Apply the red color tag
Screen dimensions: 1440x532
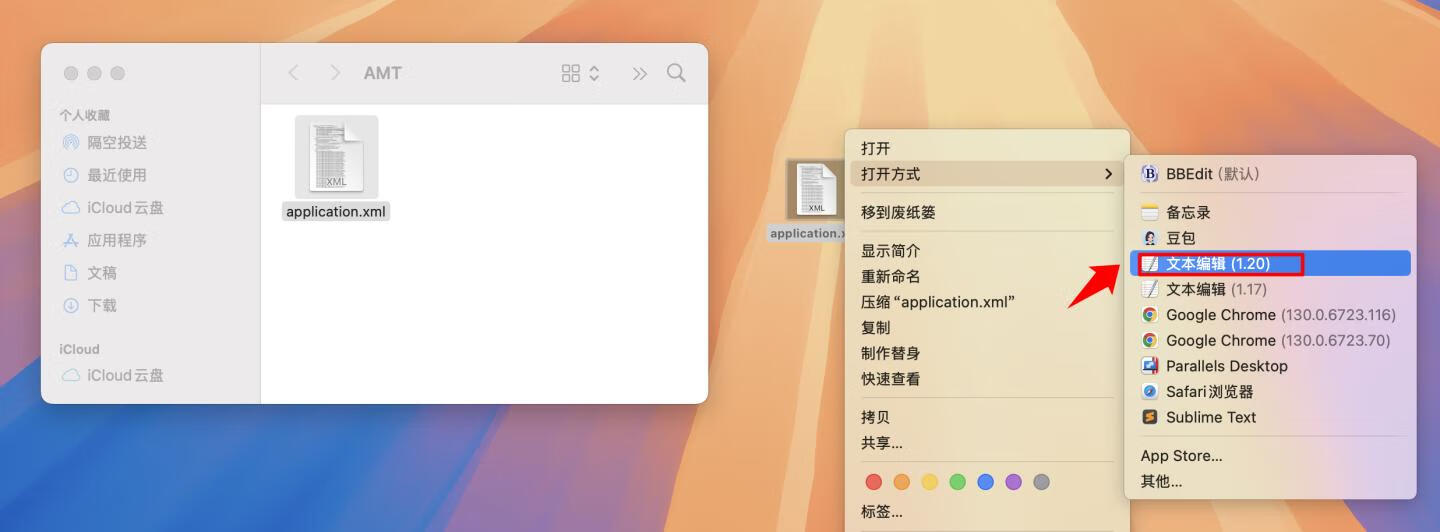click(874, 482)
